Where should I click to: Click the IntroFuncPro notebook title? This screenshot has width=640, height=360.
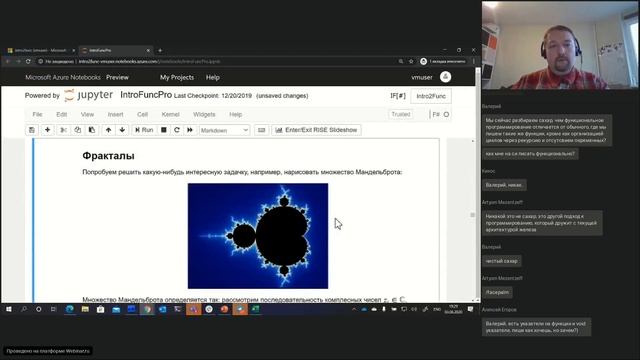[x=146, y=95]
